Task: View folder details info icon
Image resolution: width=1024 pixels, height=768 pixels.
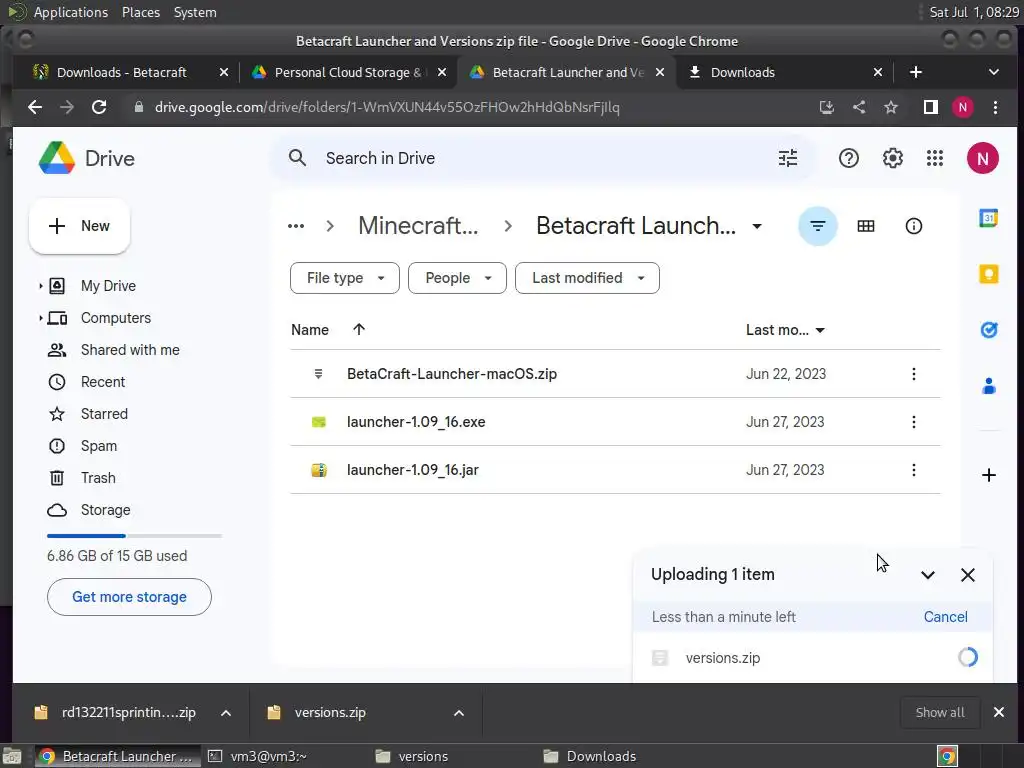Action: pyautogui.click(x=914, y=226)
